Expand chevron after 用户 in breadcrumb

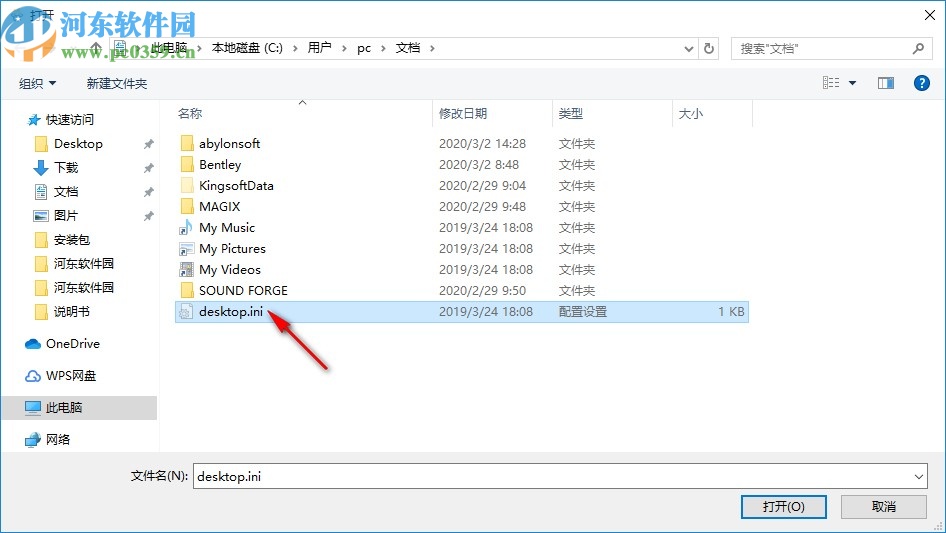tap(344, 48)
